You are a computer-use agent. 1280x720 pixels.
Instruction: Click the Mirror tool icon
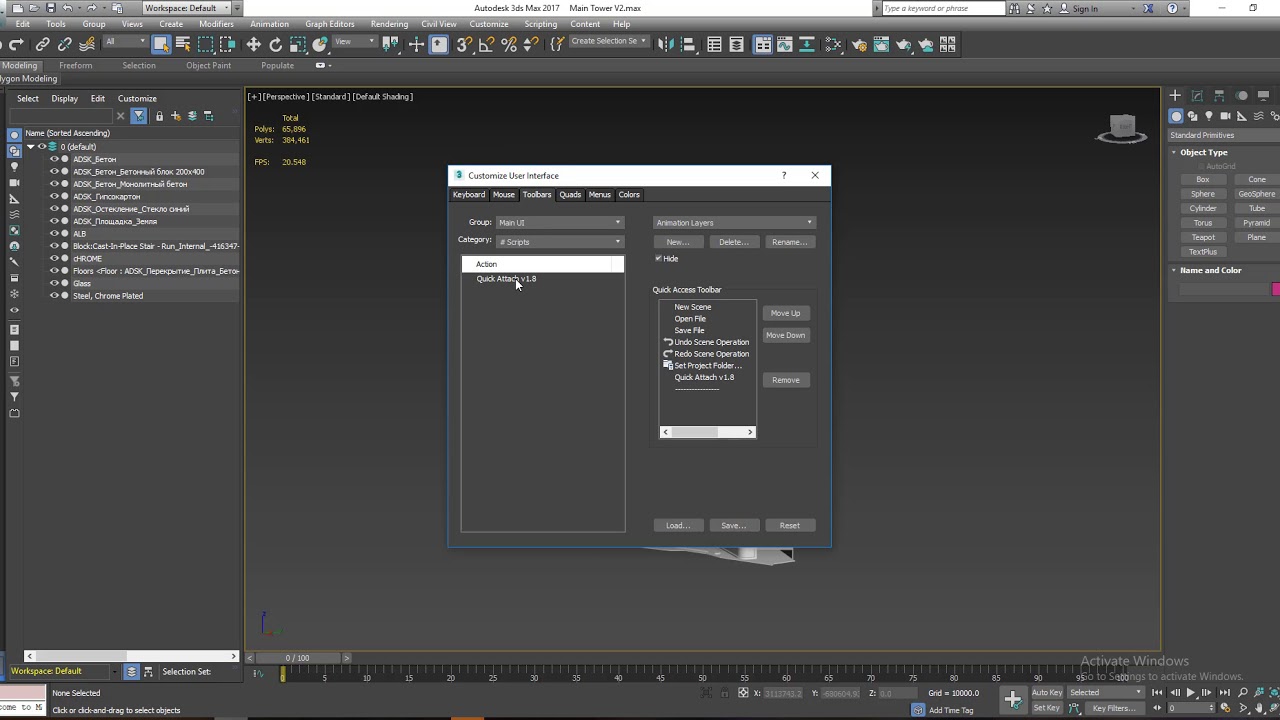tap(665, 45)
